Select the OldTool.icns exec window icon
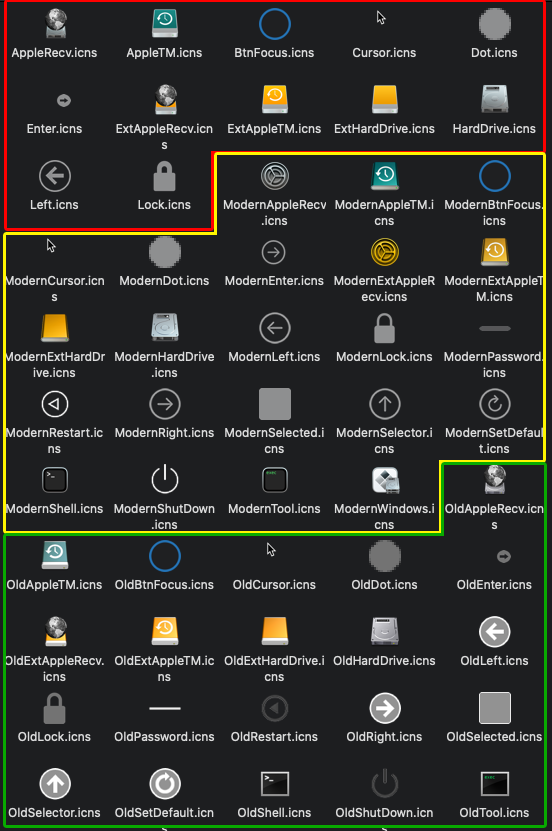 494,784
